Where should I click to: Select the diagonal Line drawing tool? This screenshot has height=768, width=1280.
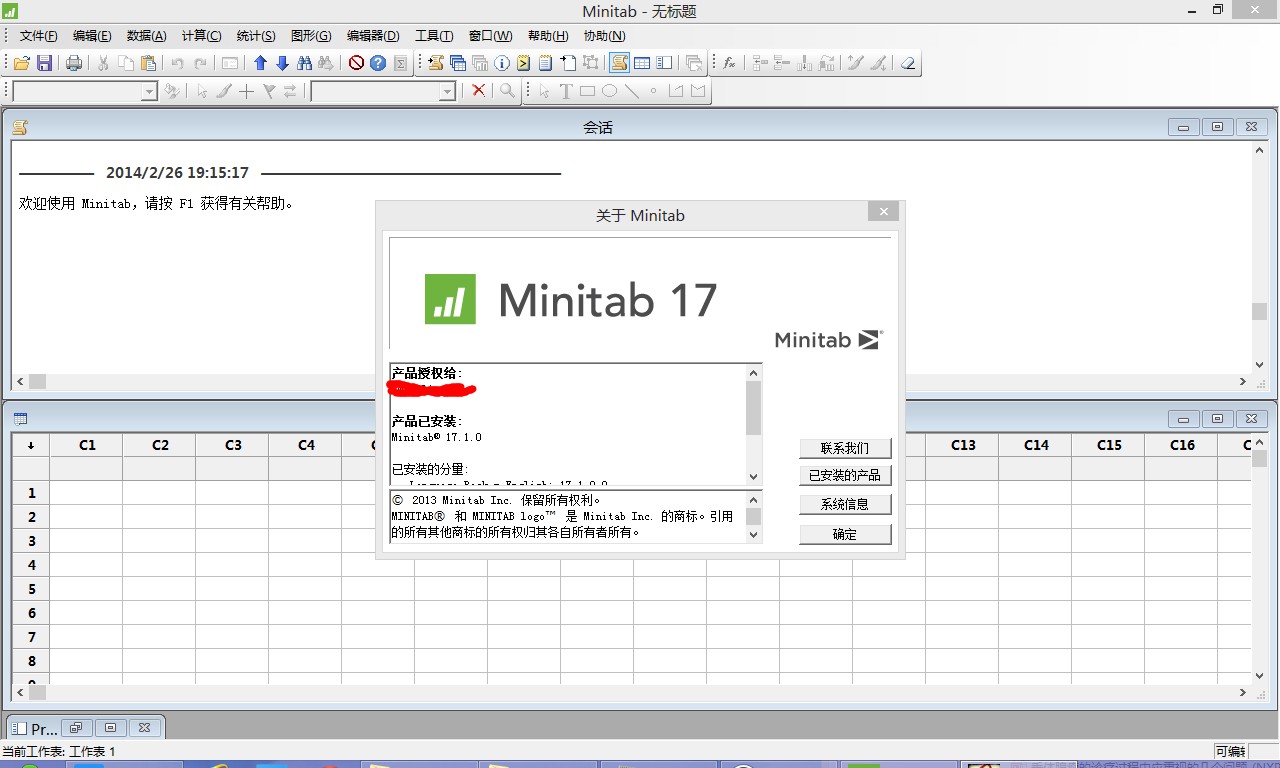click(x=632, y=91)
